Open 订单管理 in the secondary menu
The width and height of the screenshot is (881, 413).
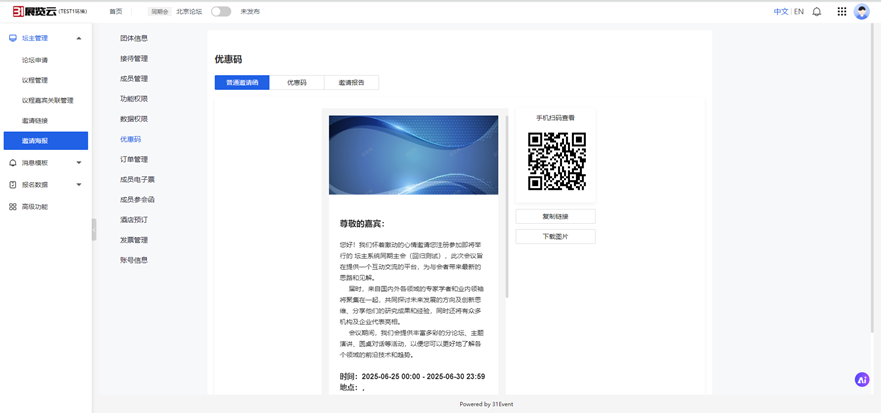click(x=134, y=160)
